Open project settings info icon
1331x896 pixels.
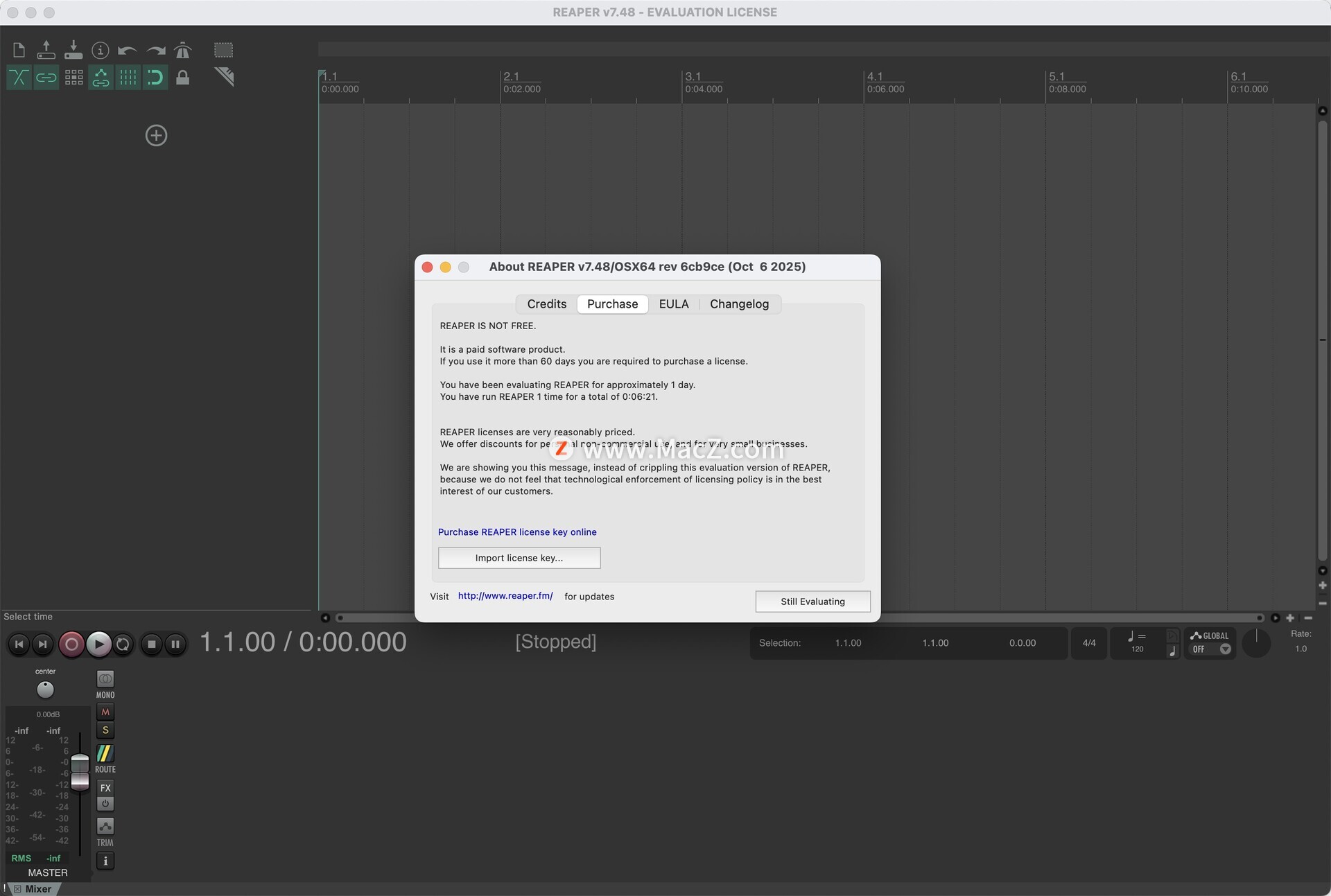coord(101,50)
